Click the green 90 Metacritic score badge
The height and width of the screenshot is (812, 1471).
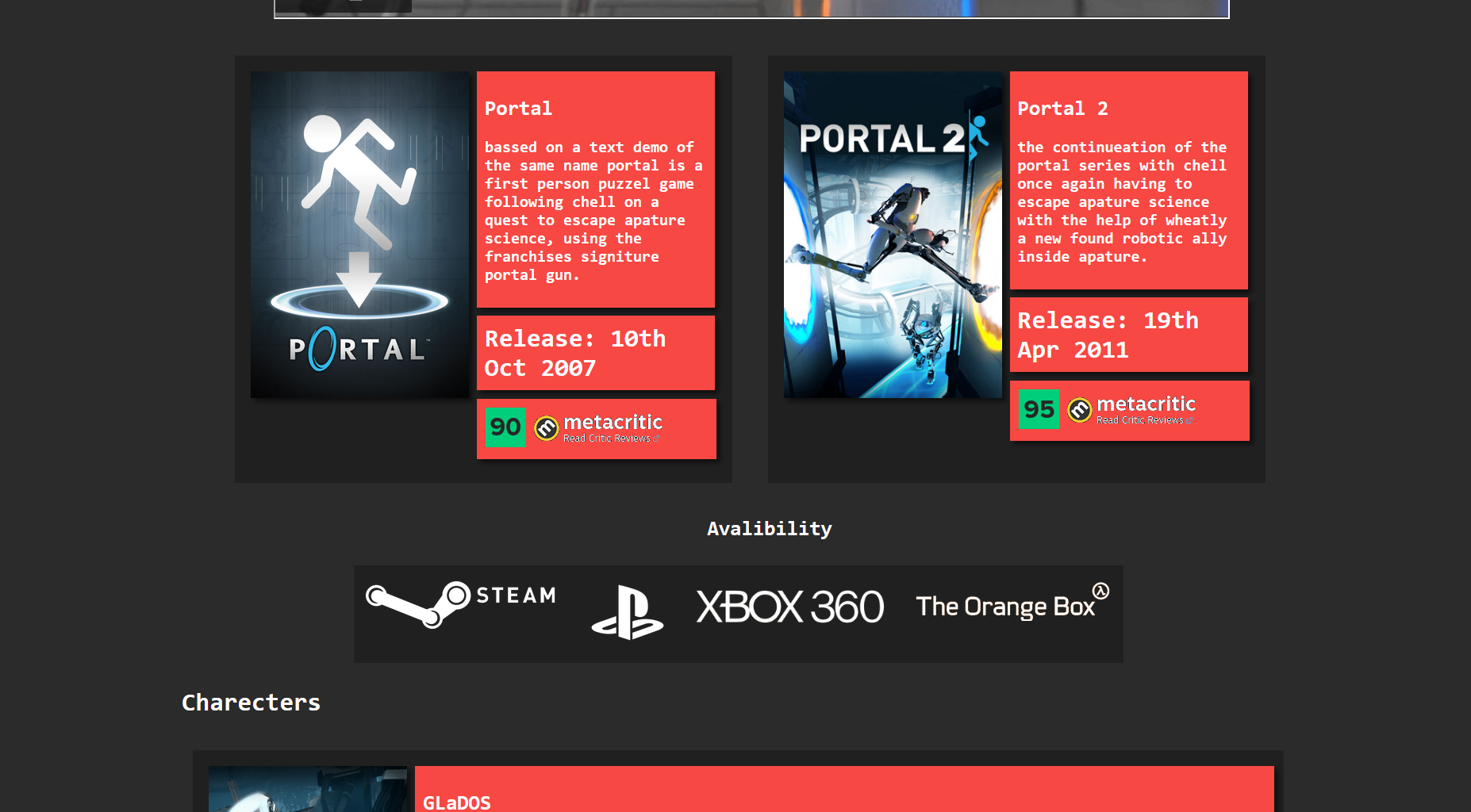tap(505, 427)
